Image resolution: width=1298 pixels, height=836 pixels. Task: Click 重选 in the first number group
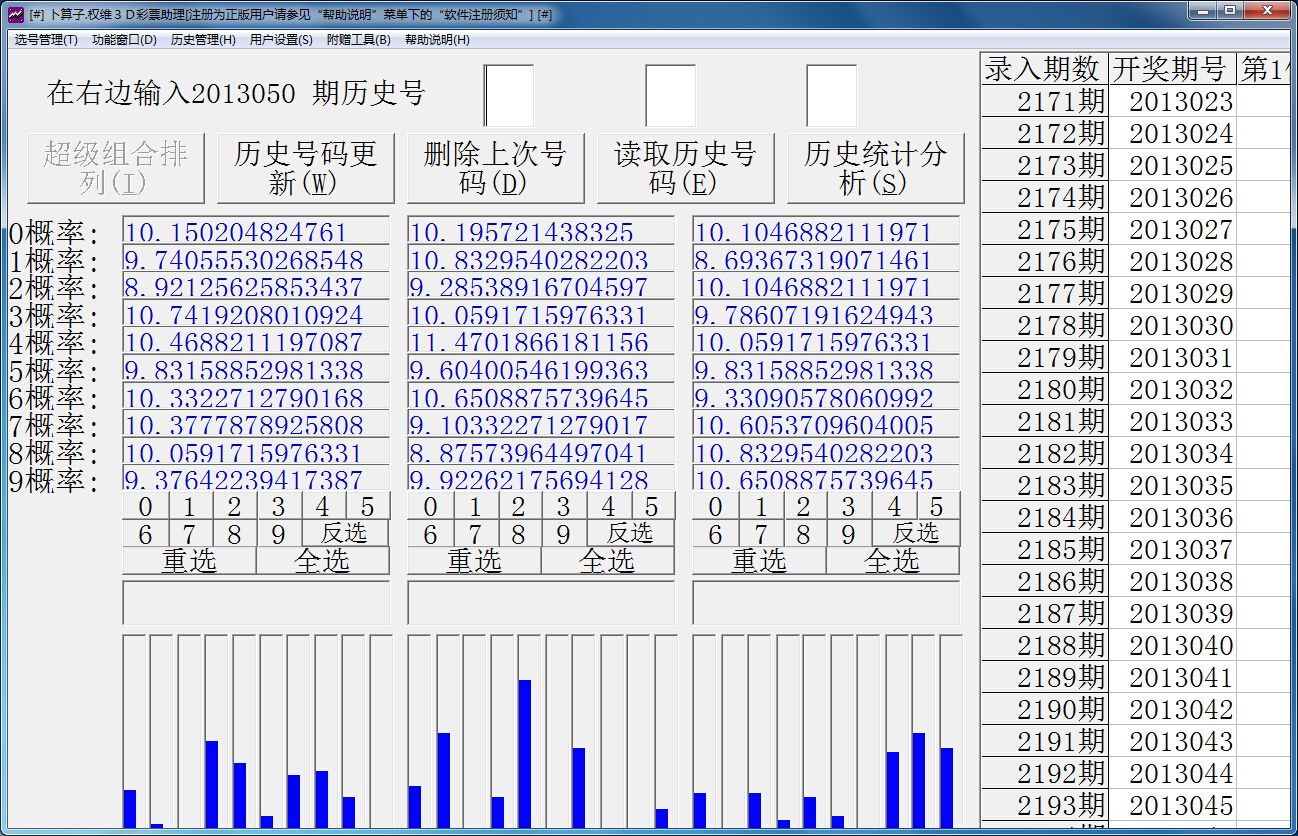coord(189,560)
